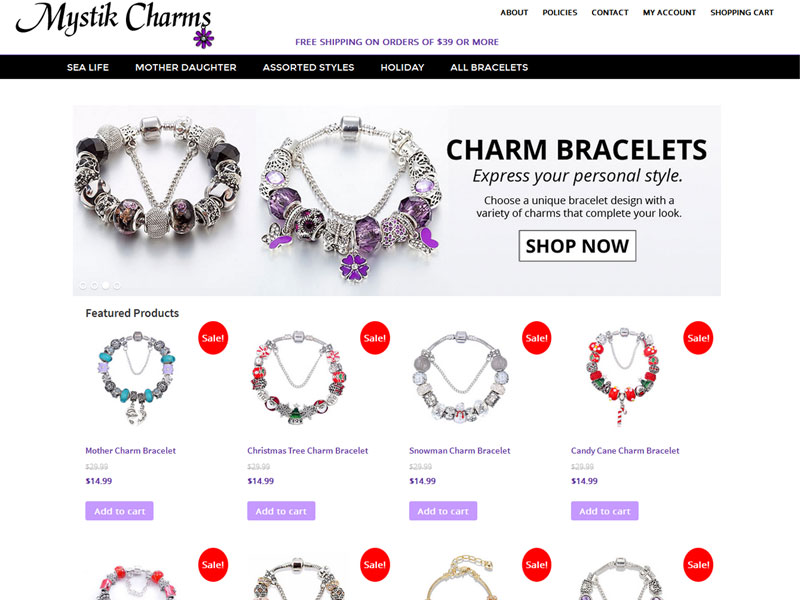Click the Candy Cane Charm Bracelet thumbnail image

[x=622, y=377]
